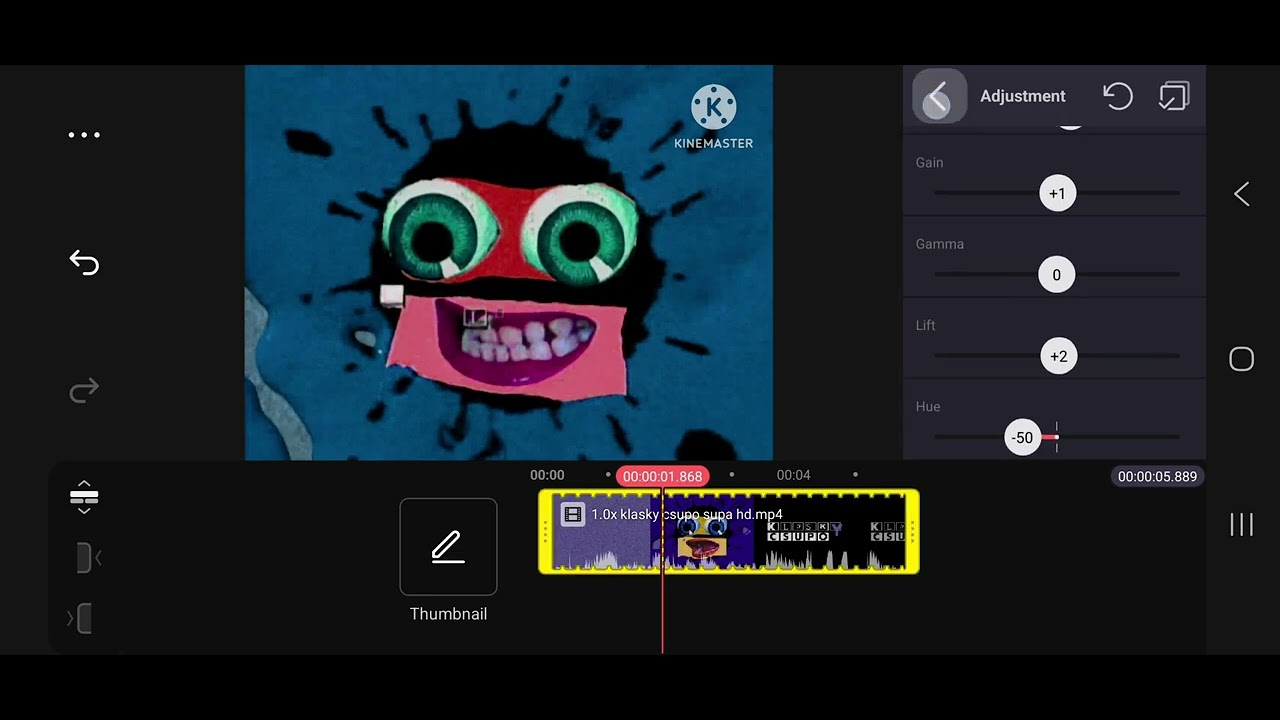Tap the current time marker 00:00:01.868

pyautogui.click(x=662, y=477)
